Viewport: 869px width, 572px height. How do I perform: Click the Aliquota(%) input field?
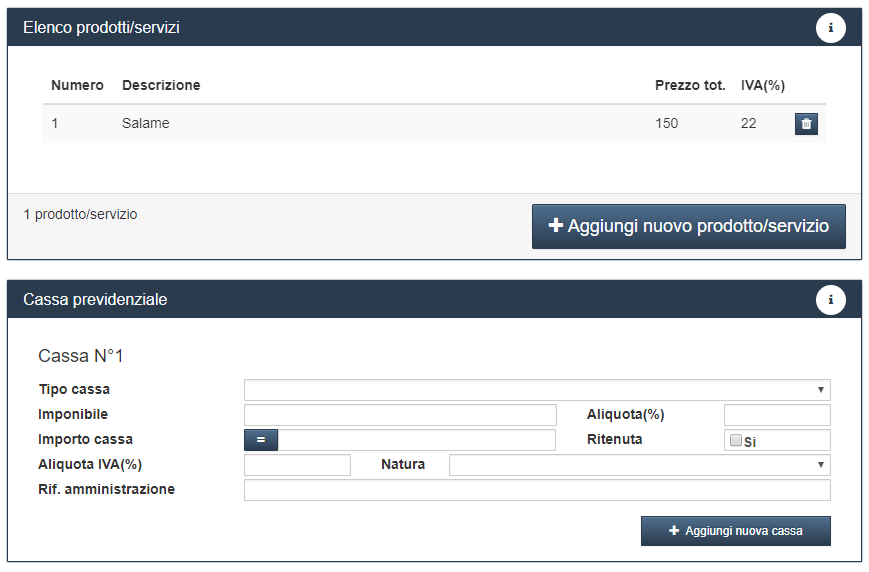point(777,415)
